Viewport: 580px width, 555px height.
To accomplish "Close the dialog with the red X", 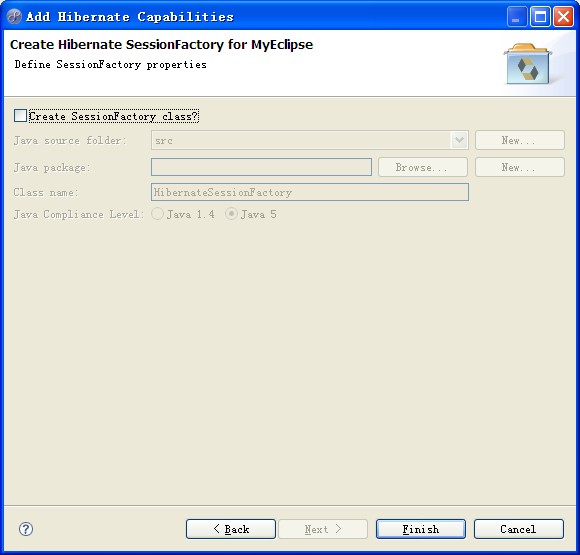I will 563,17.
